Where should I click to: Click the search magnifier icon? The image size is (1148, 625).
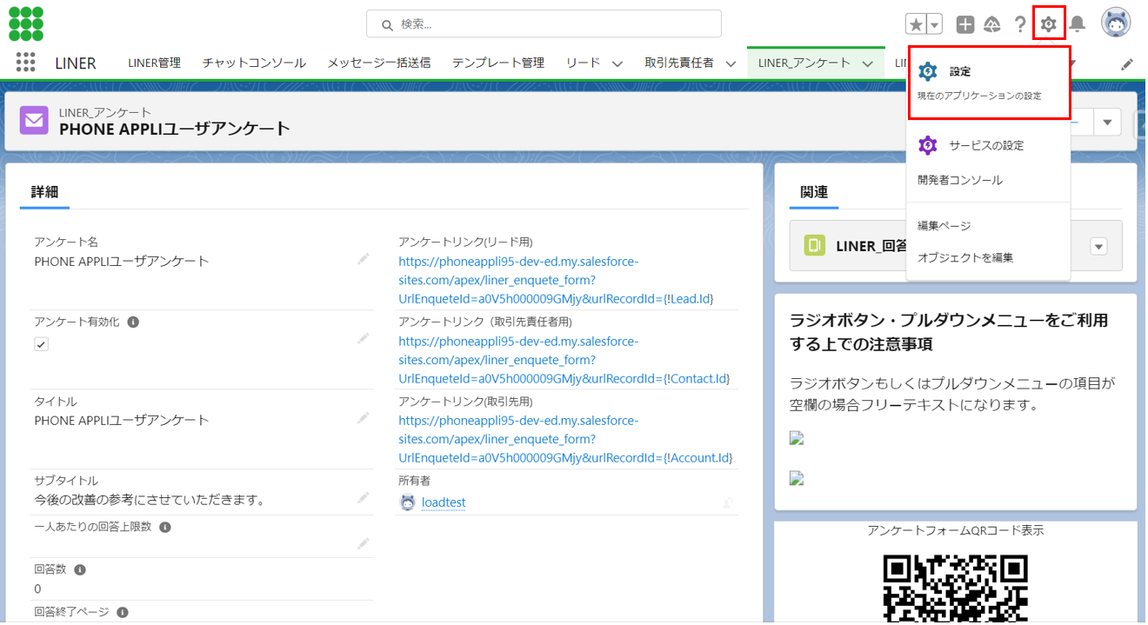tap(387, 25)
